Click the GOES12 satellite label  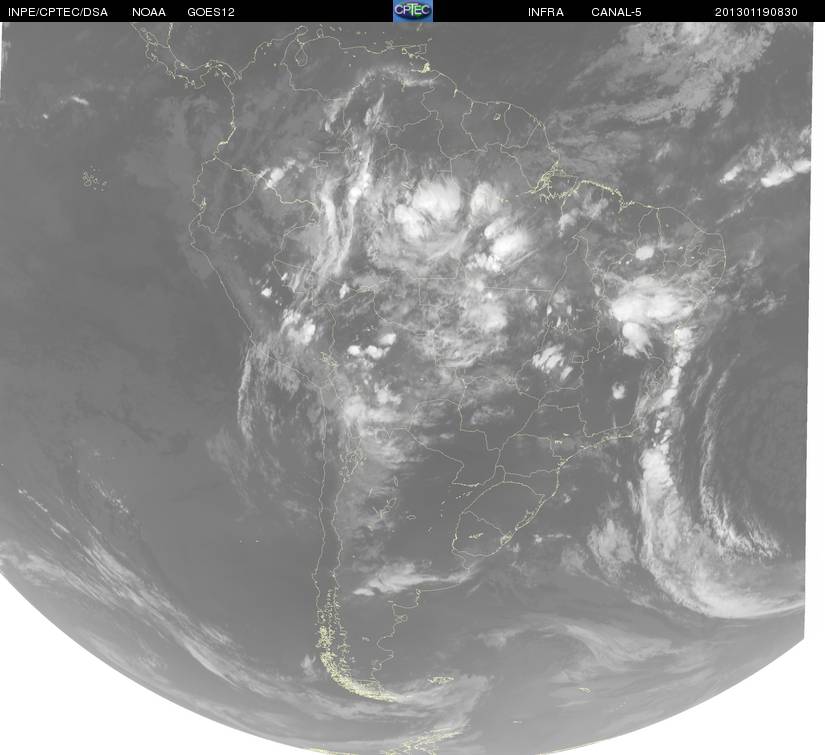pos(211,12)
